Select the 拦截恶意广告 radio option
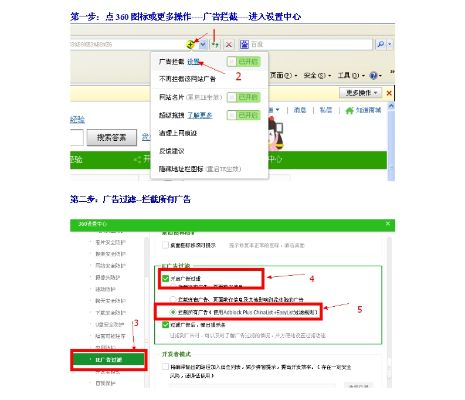This screenshot has width=465, height=400. pyautogui.click(x=173, y=299)
